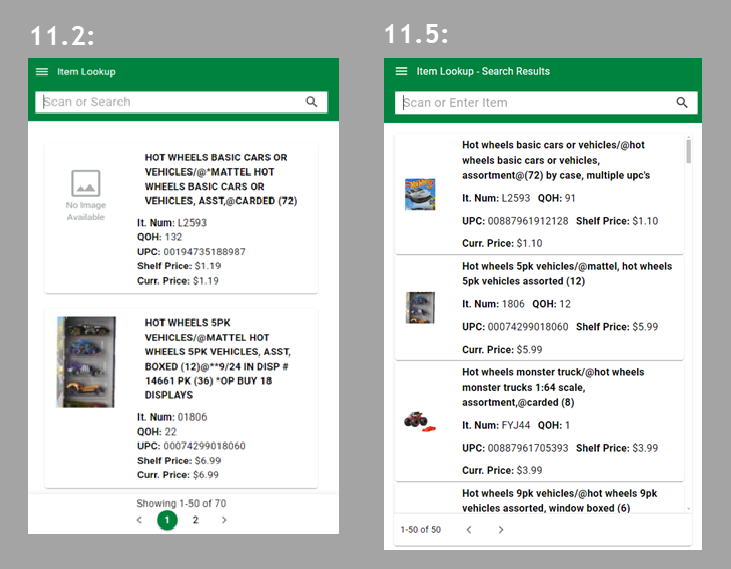Click the 11.5 results list scrollbar
The image size is (731, 569).
(689, 150)
